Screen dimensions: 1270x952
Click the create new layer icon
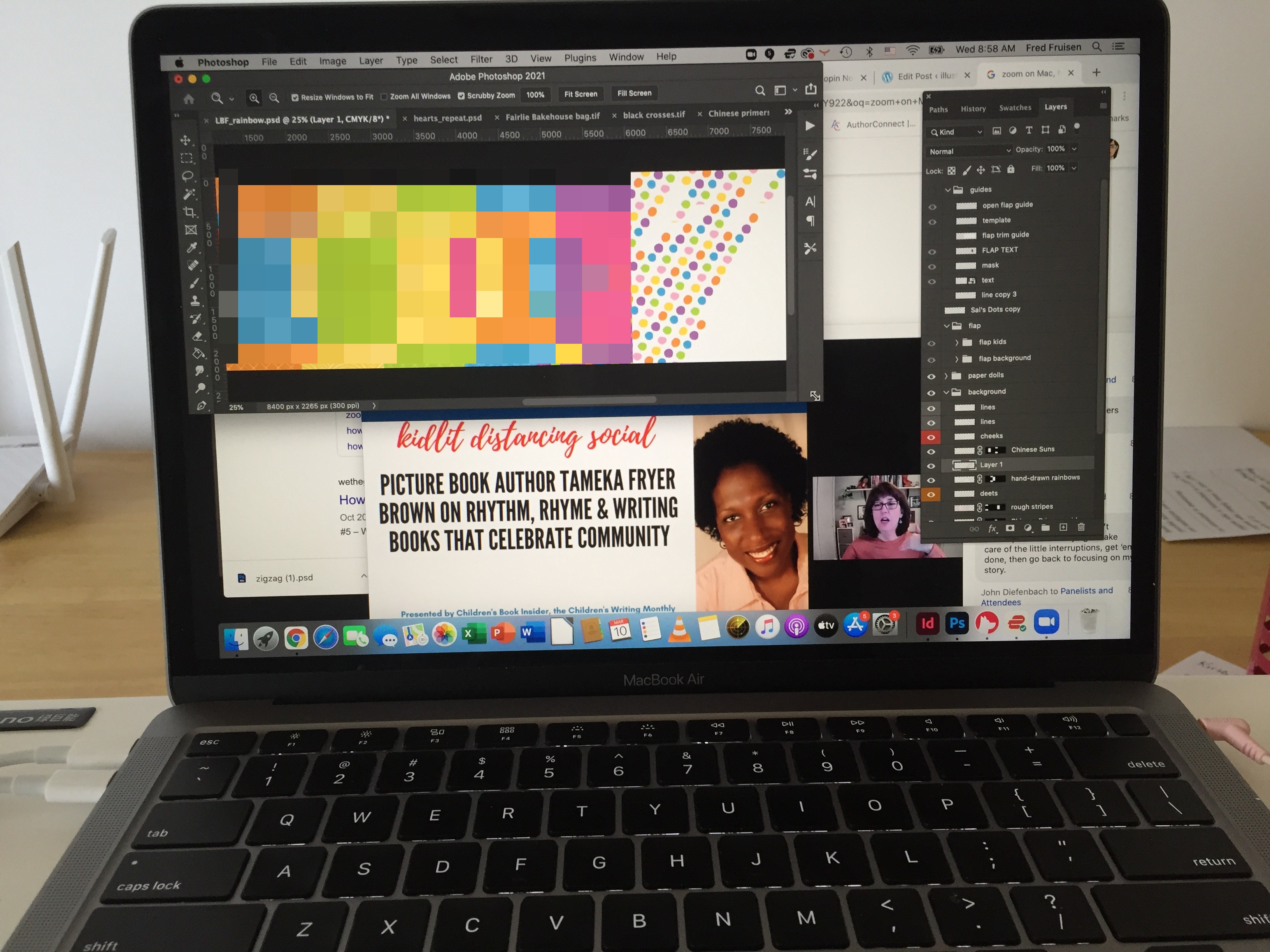(x=1063, y=527)
